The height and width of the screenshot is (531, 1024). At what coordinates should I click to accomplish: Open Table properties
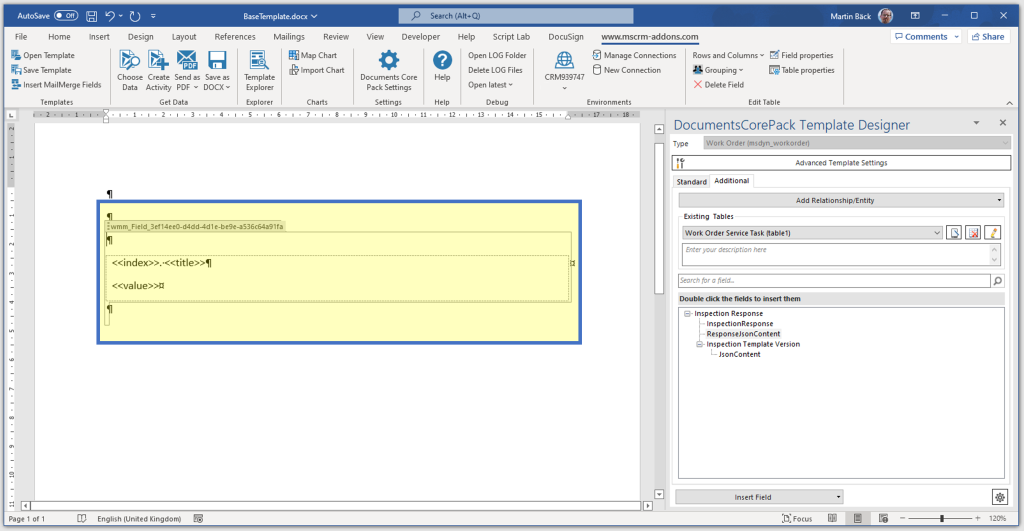pos(801,70)
